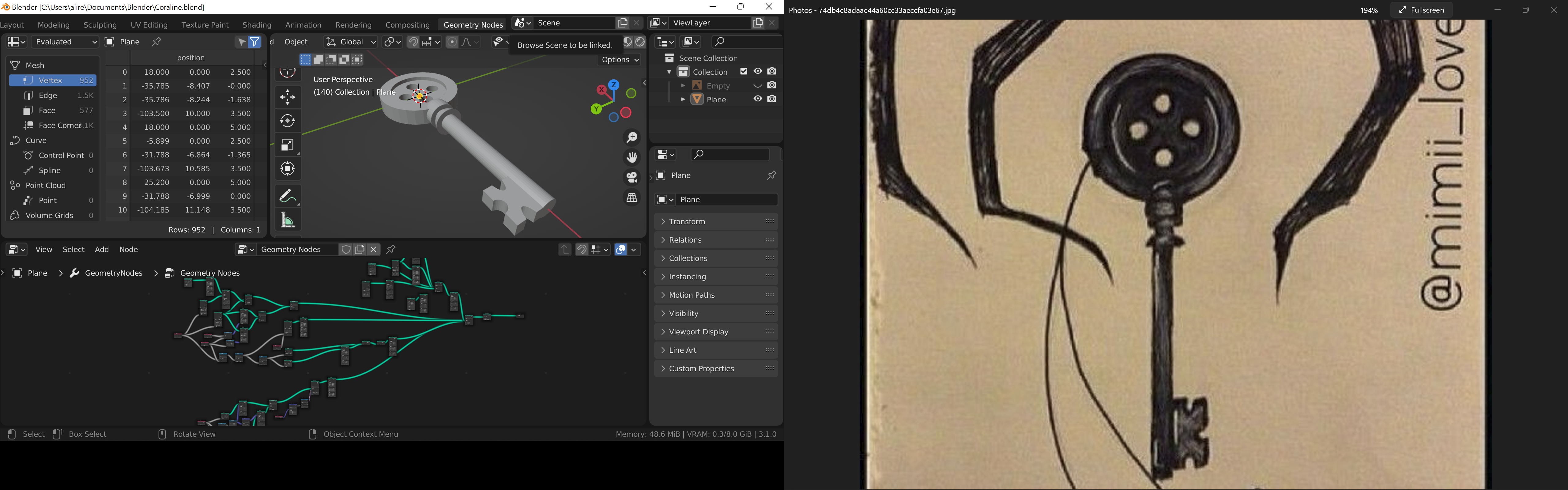This screenshot has width=1568, height=490.
Task: Expand the Transform properties panel
Action: click(687, 221)
